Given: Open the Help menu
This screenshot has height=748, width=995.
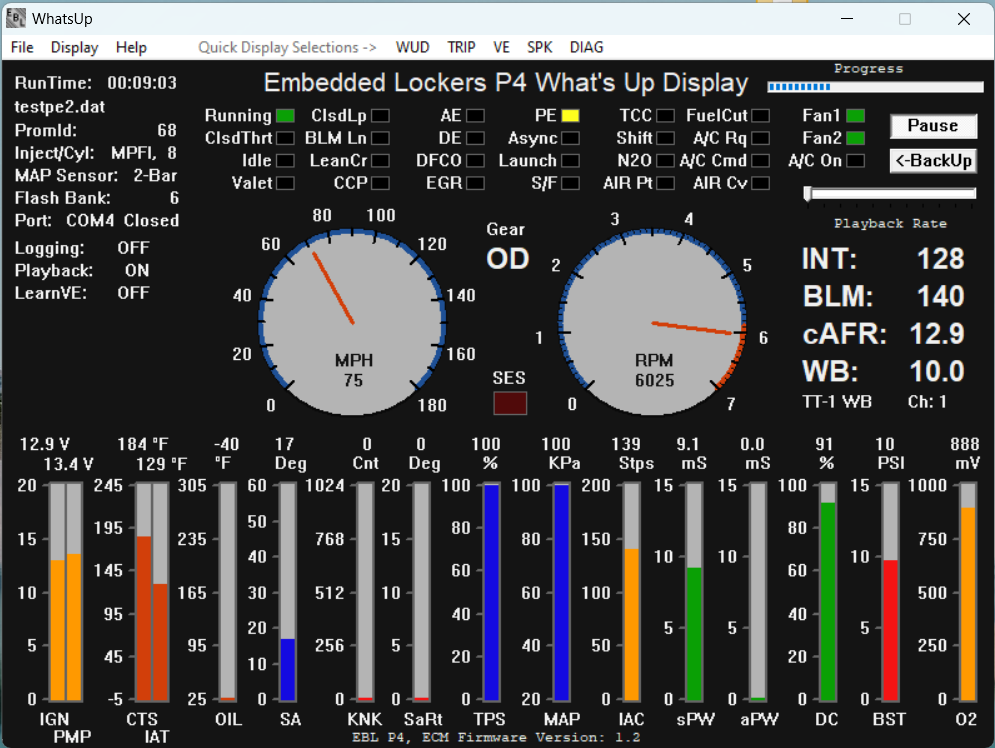Looking at the screenshot, I should (x=131, y=47).
